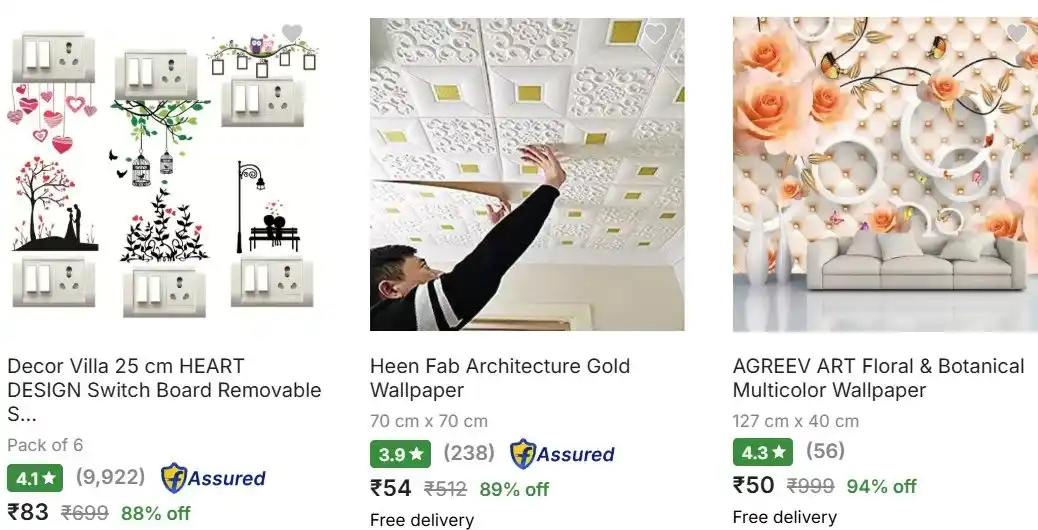Click Assured badge under Heen Fab wallpaper
This screenshot has height=530, width=1038.
tap(562, 454)
